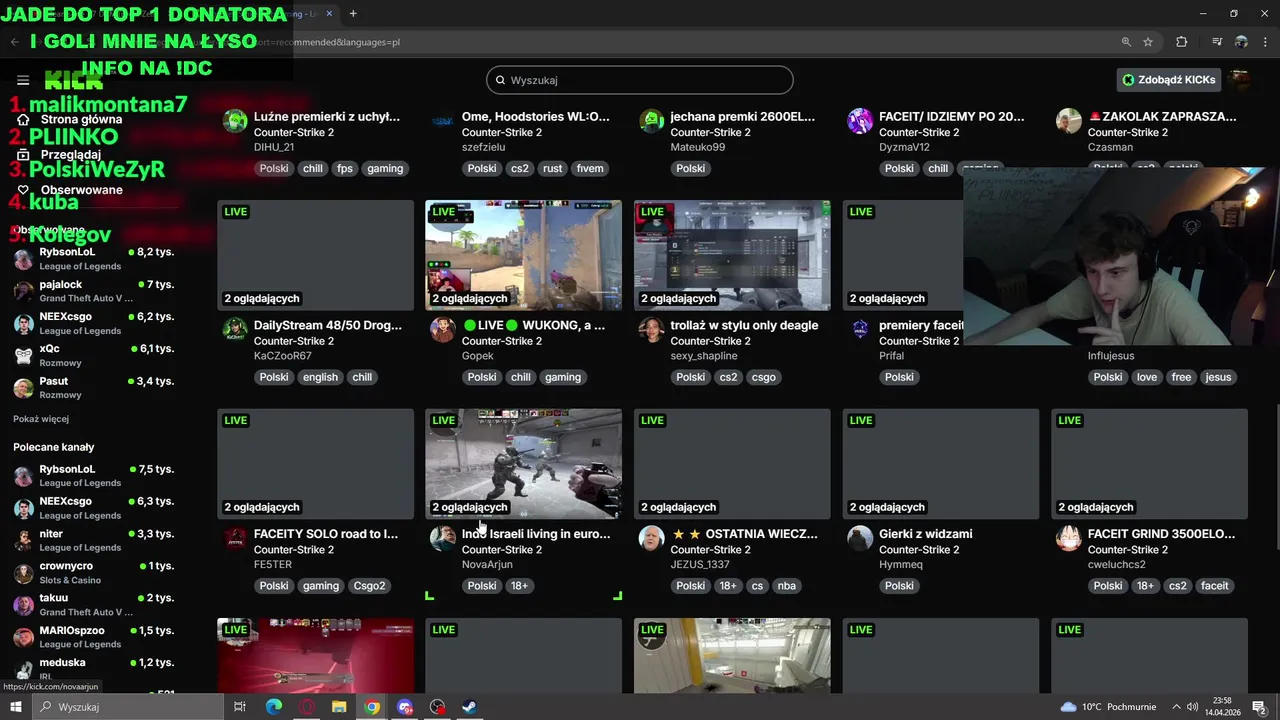Click cweluchcs2 streamer avatar
The height and width of the screenshot is (720, 1280).
1068,538
